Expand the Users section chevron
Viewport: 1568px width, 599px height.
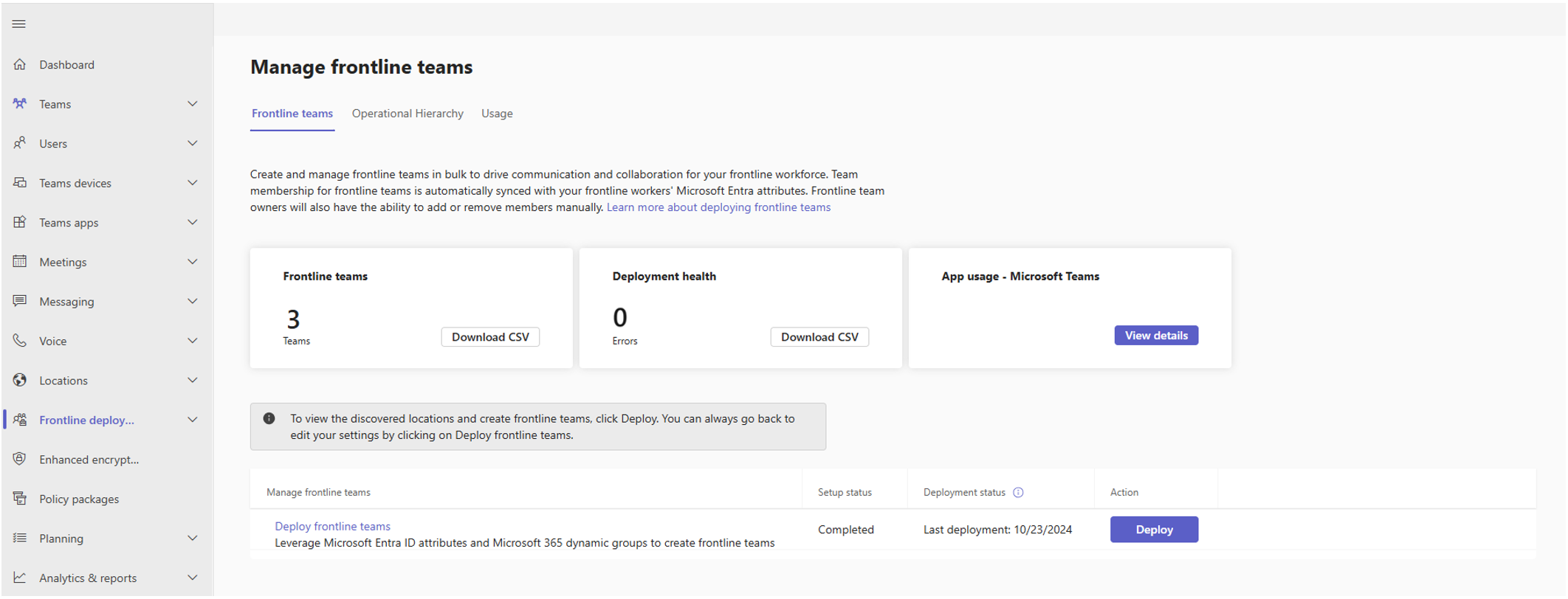point(193,144)
